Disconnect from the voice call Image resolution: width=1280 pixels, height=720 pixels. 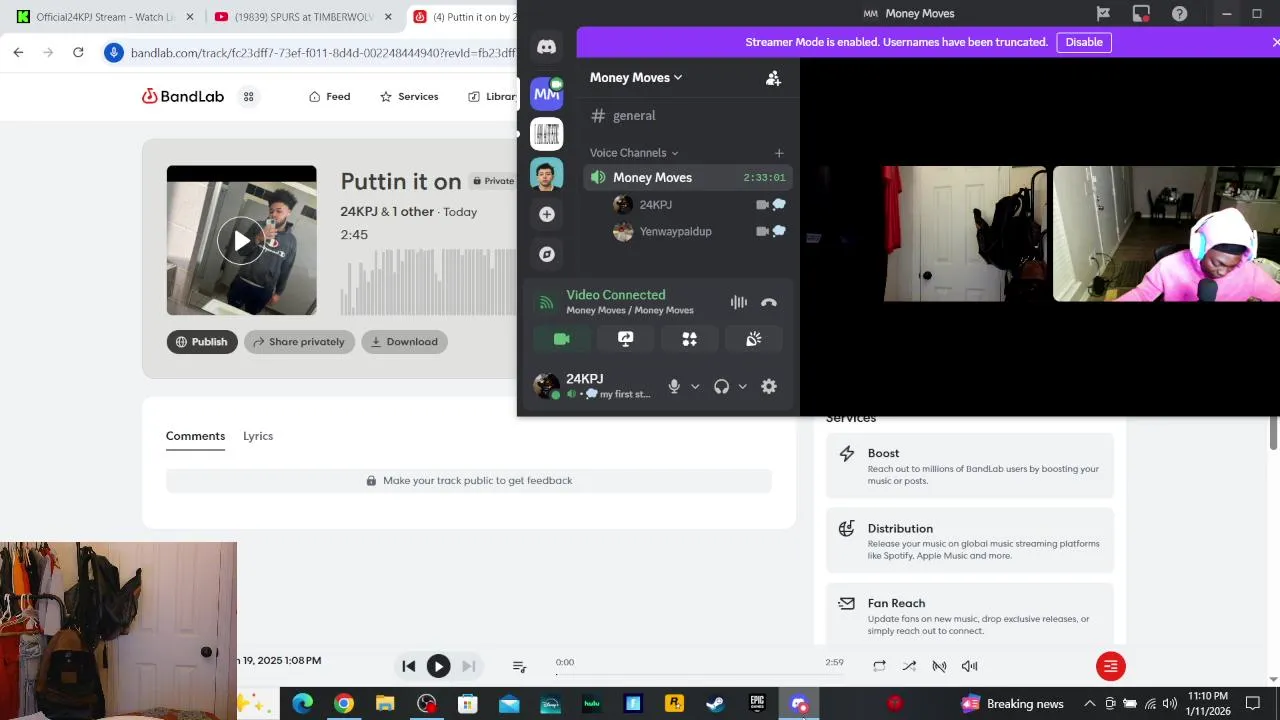tap(768, 302)
